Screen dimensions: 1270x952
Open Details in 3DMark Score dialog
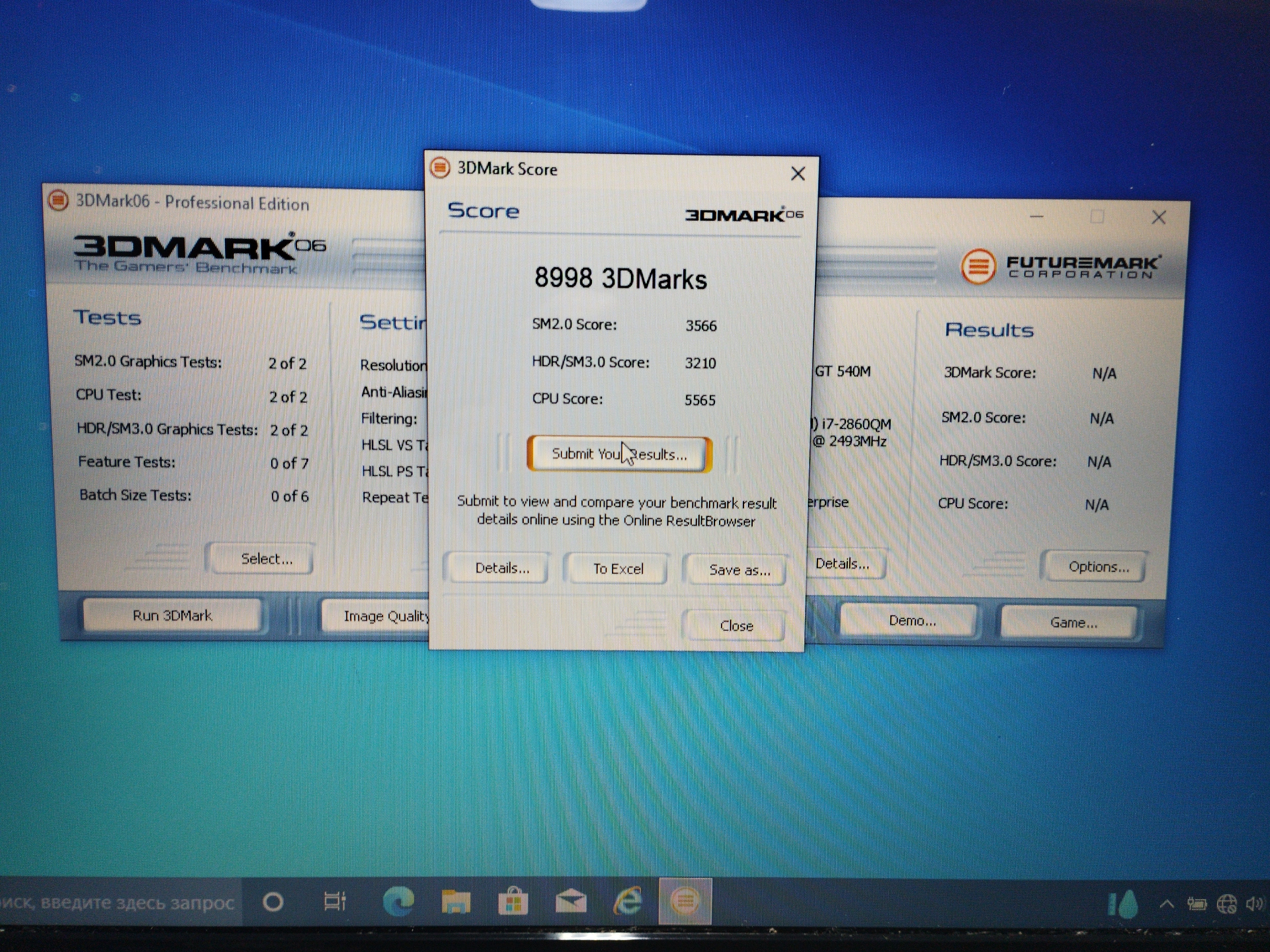tap(498, 568)
